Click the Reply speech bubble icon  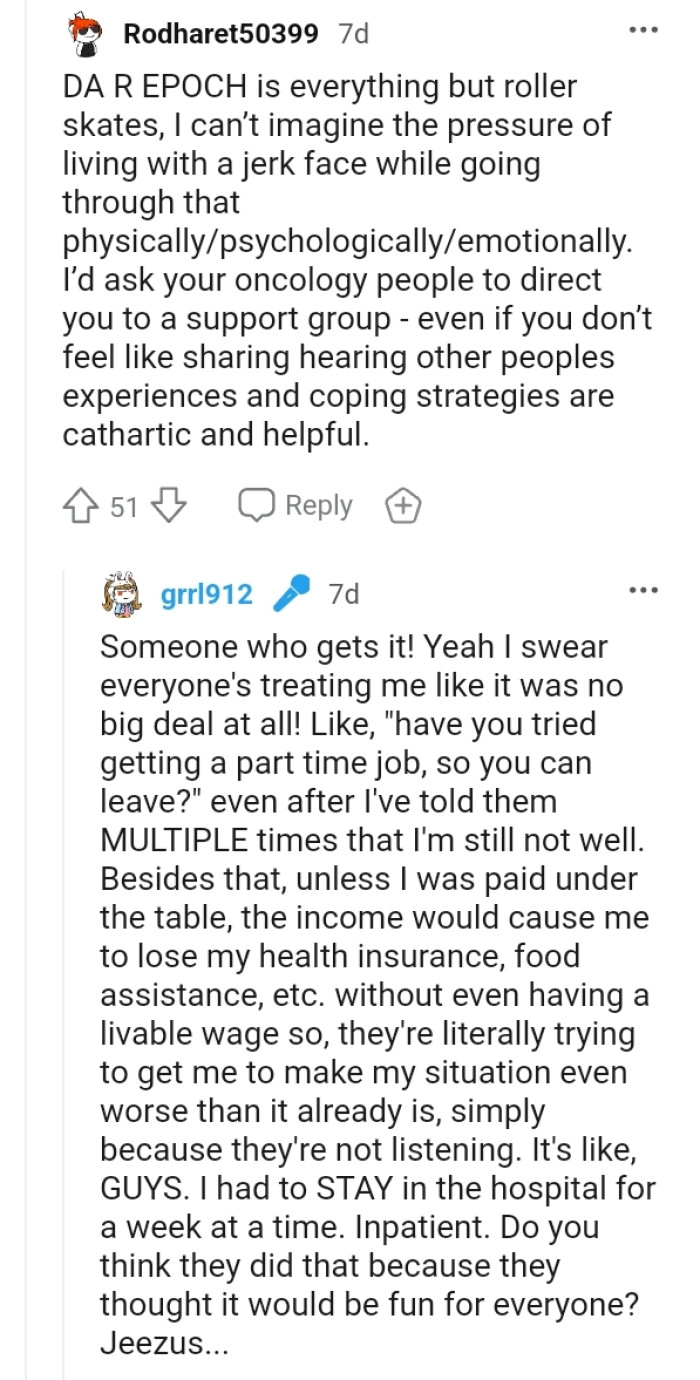(258, 505)
